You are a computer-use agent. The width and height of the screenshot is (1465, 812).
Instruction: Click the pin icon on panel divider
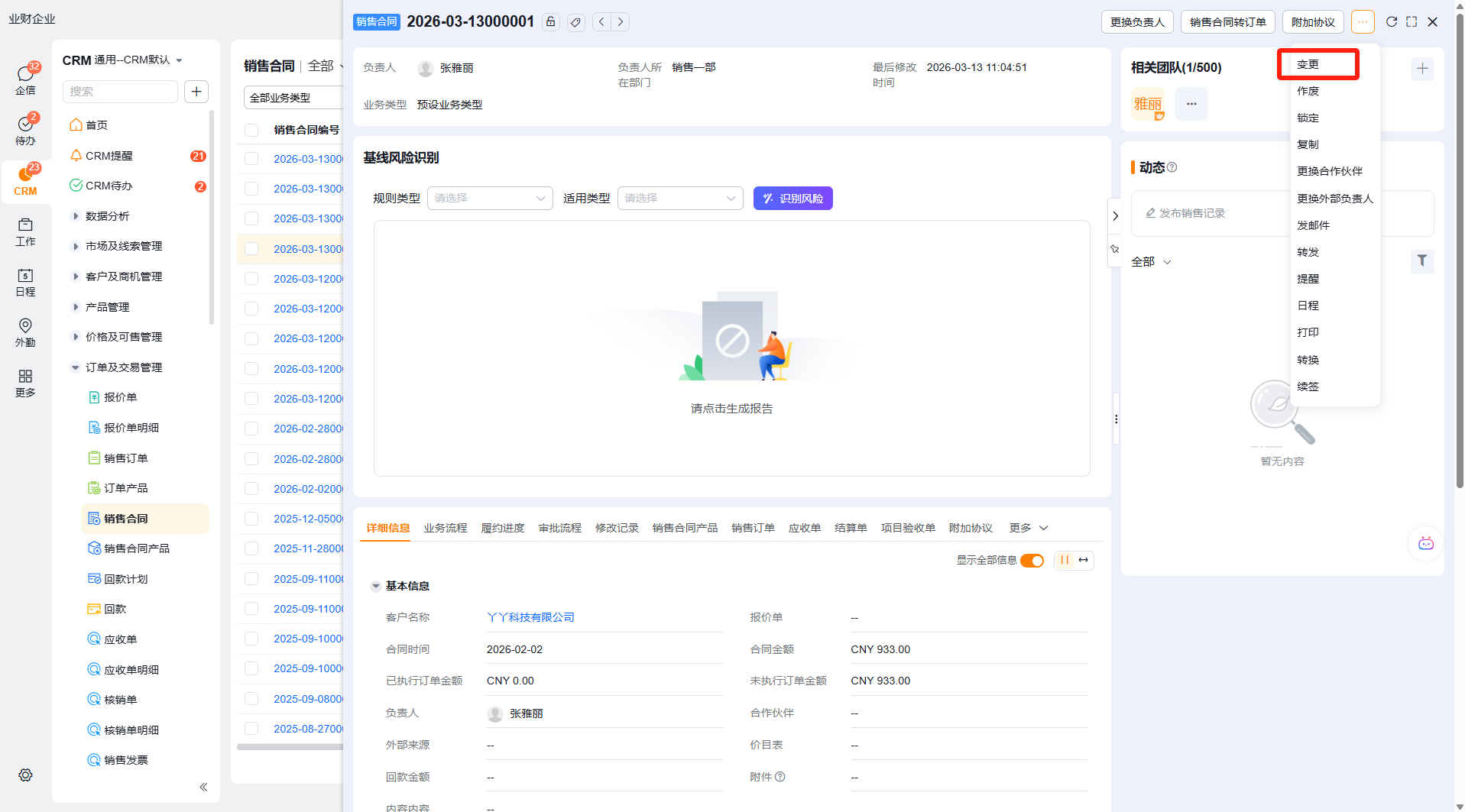tap(1115, 249)
